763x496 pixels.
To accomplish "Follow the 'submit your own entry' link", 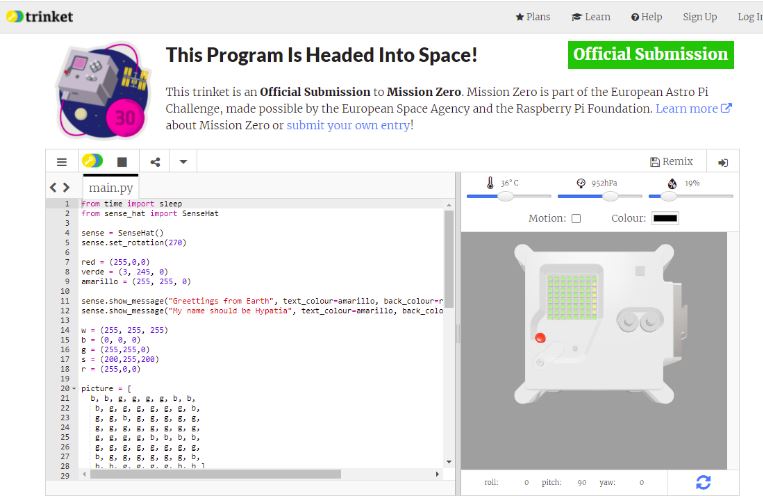I will pyautogui.click(x=348, y=125).
